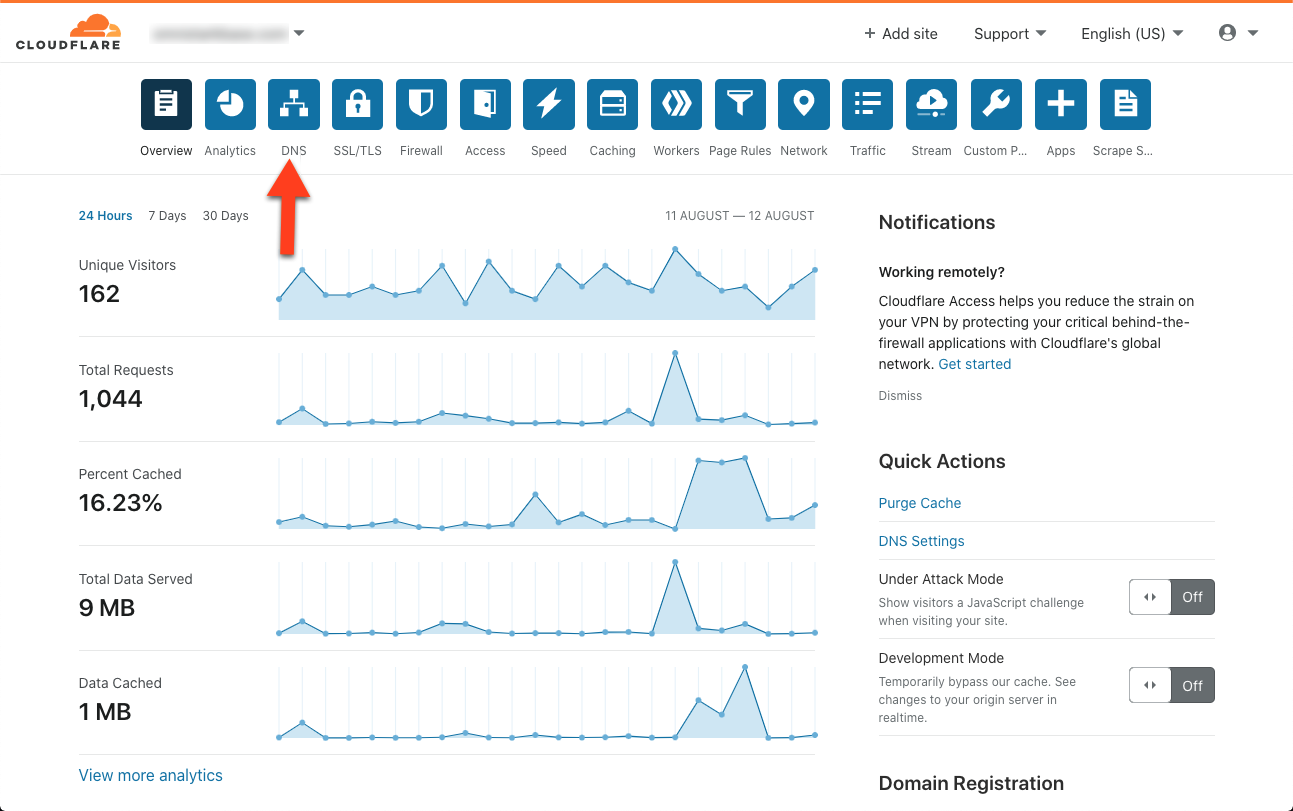Viewport: 1293px width, 811px height.
Task: Open the Overview clipboard icon
Action: (166, 105)
